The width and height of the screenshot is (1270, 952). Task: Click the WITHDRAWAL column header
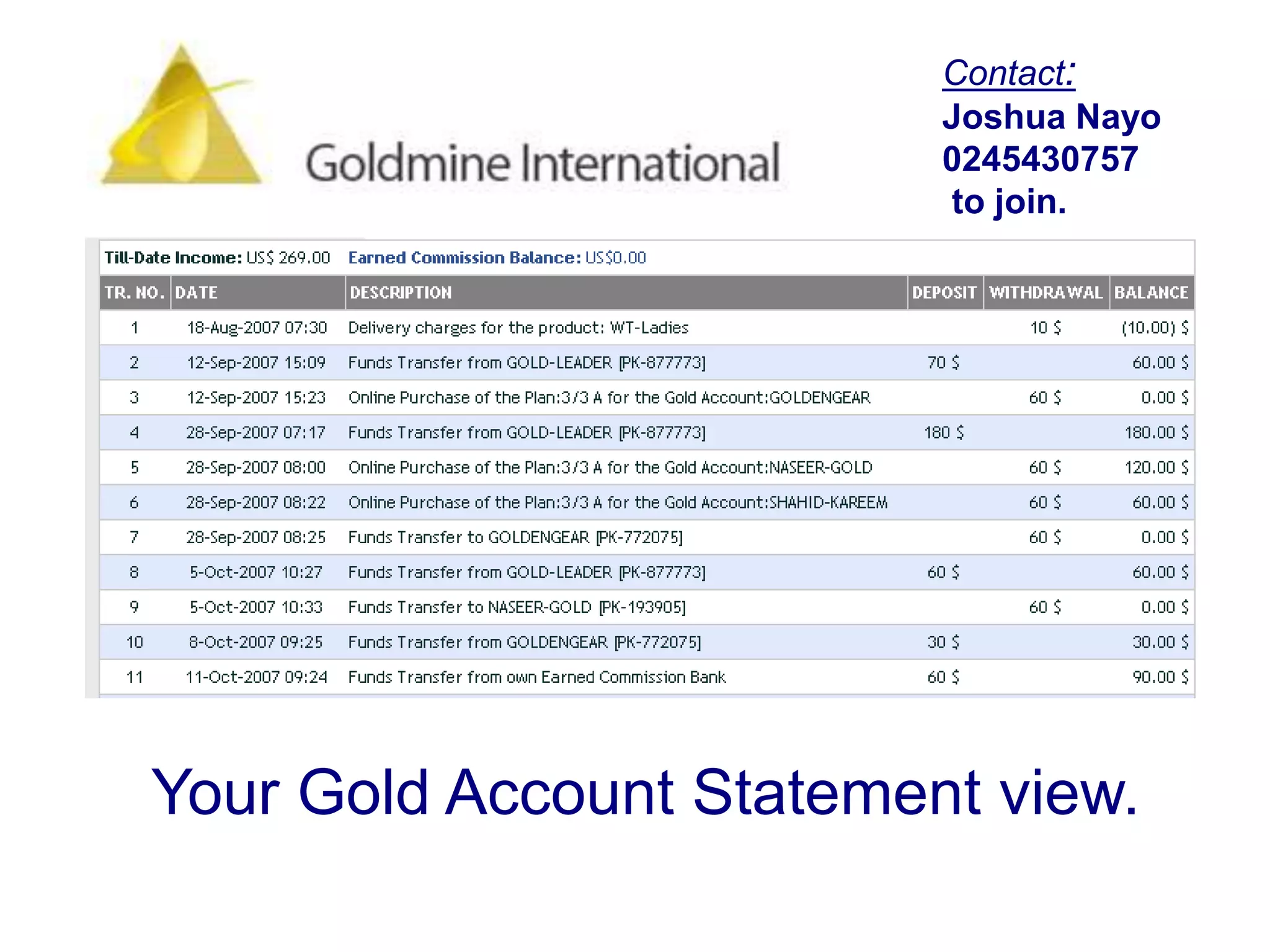pos(1046,293)
